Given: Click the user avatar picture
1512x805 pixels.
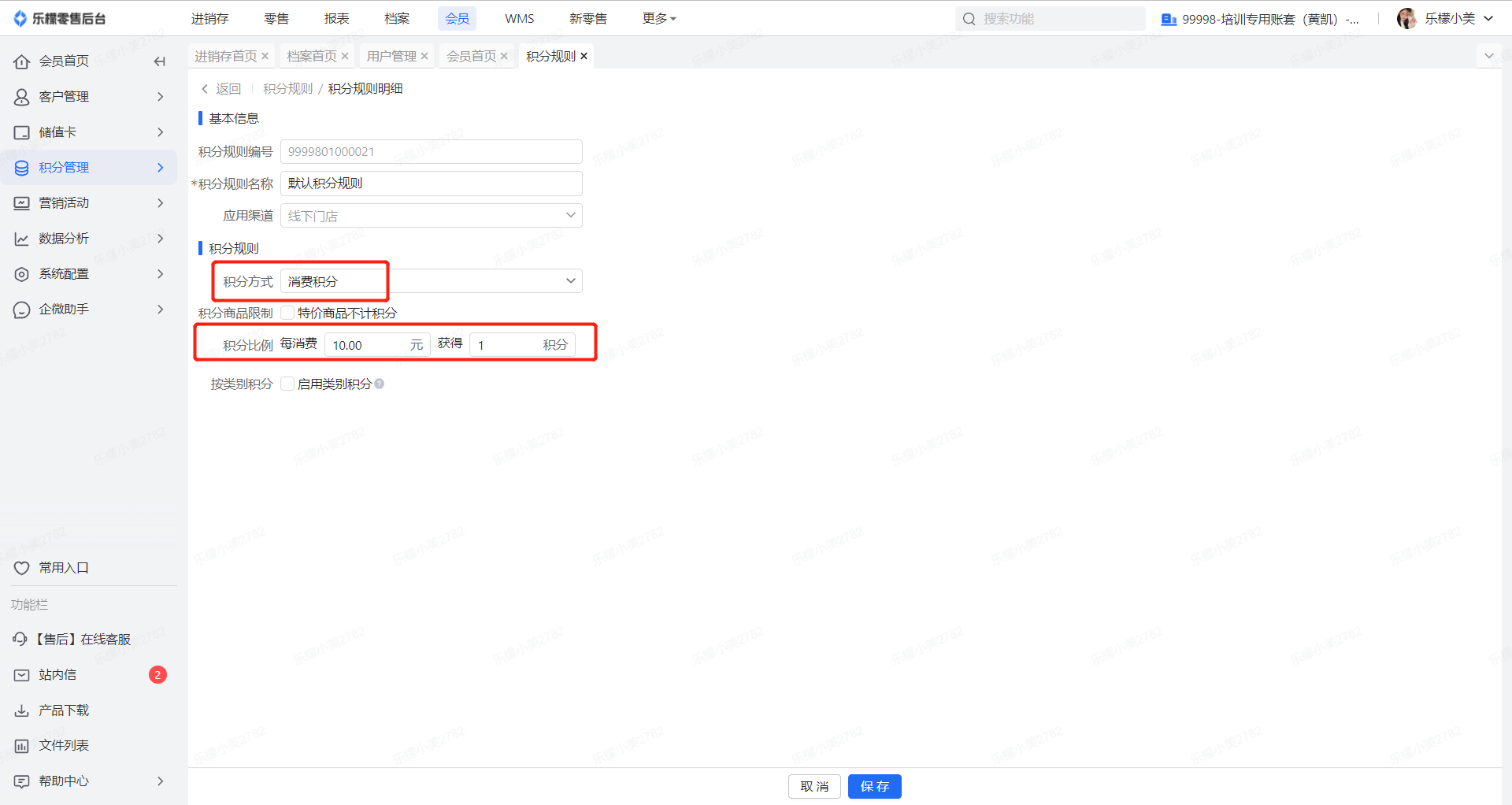Looking at the screenshot, I should point(1406,18).
